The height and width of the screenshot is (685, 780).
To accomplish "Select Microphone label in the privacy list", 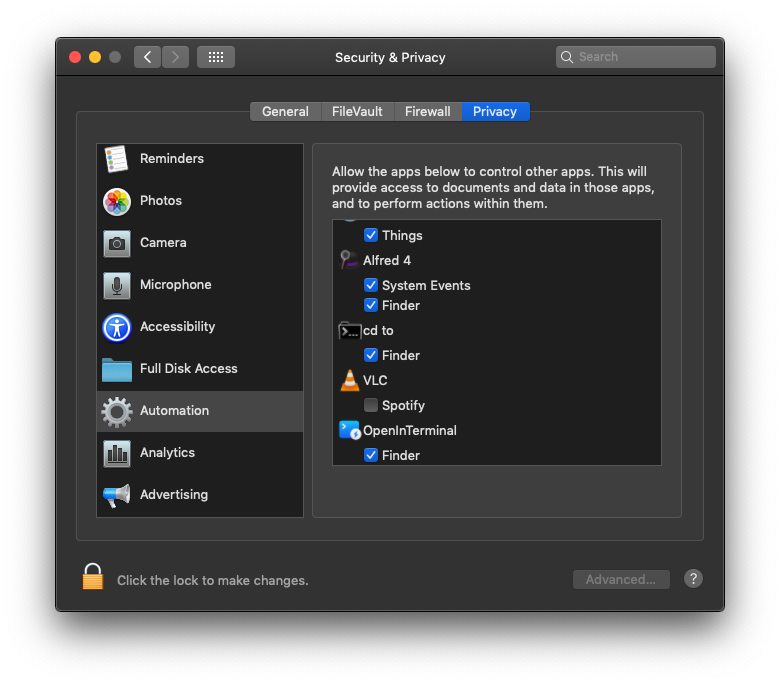I will click(x=176, y=285).
